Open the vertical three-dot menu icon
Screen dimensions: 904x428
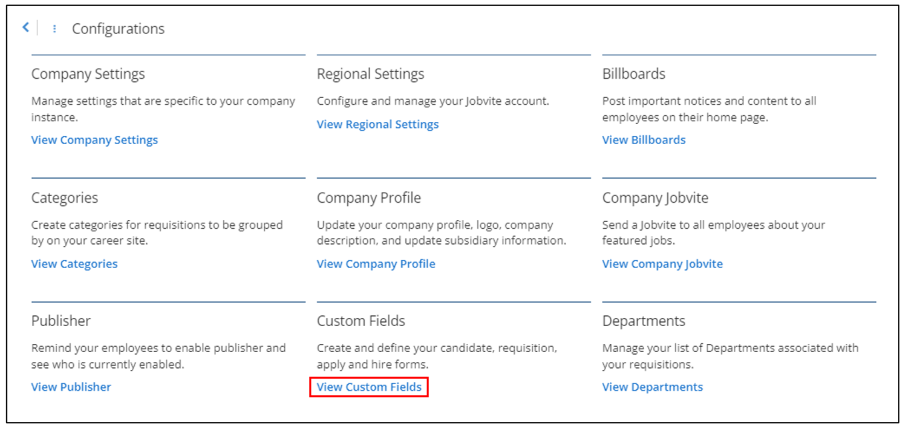(55, 28)
